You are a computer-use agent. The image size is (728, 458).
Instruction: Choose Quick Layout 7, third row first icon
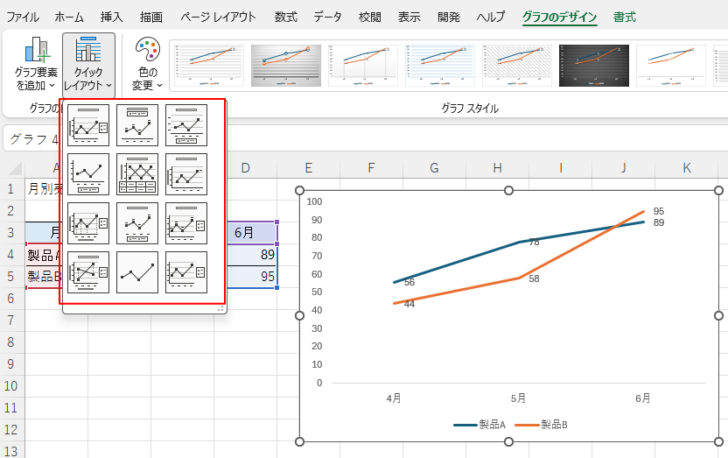88,223
